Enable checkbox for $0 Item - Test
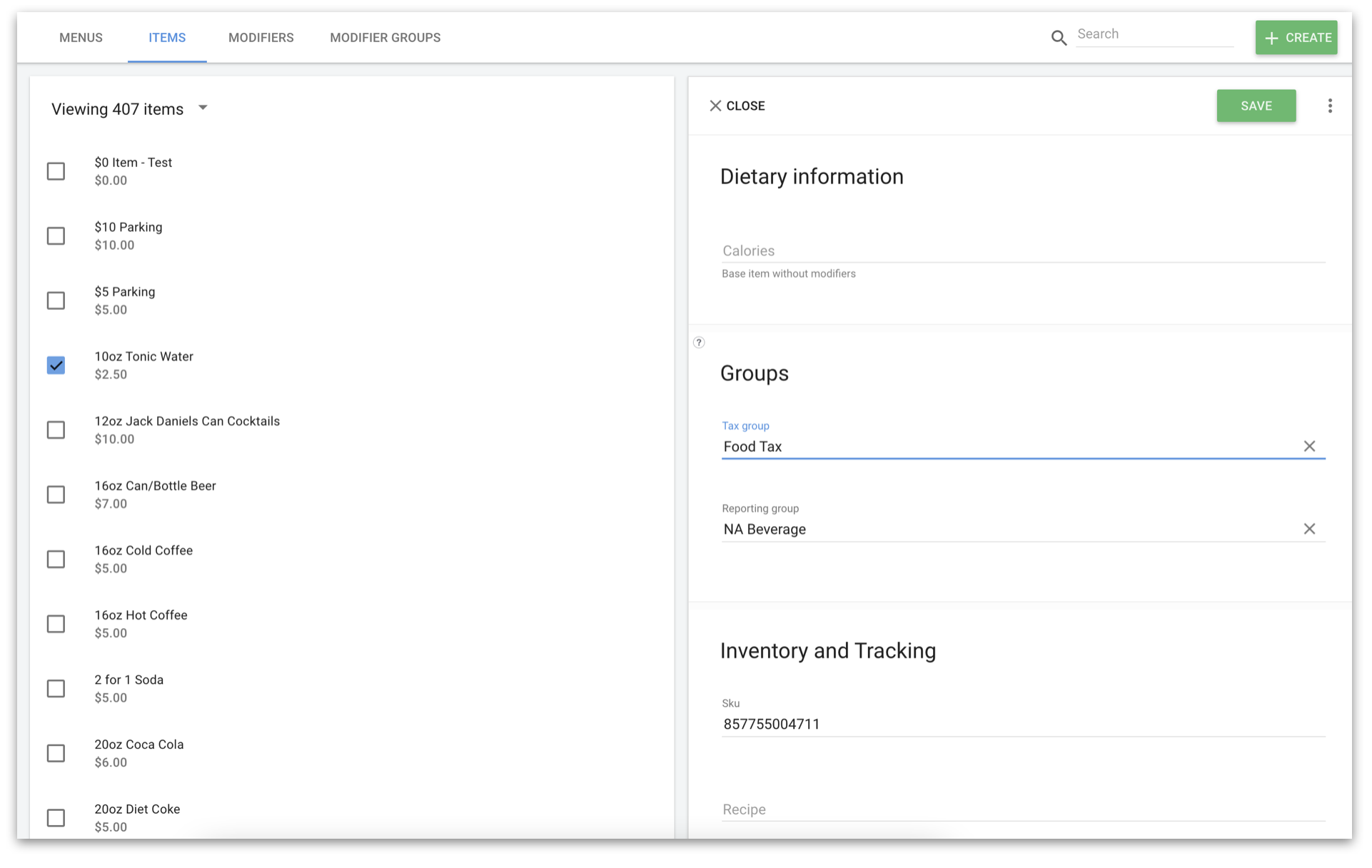The height and width of the screenshot is (868, 1372). pos(56,170)
